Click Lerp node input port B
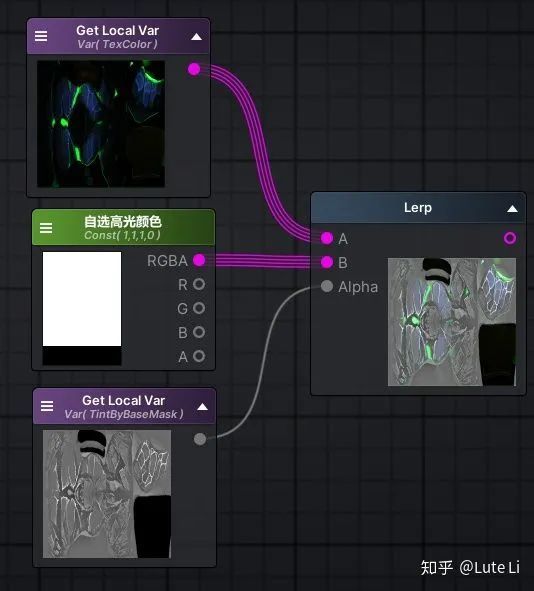Image resolution: width=534 pixels, height=591 pixels. (327, 262)
